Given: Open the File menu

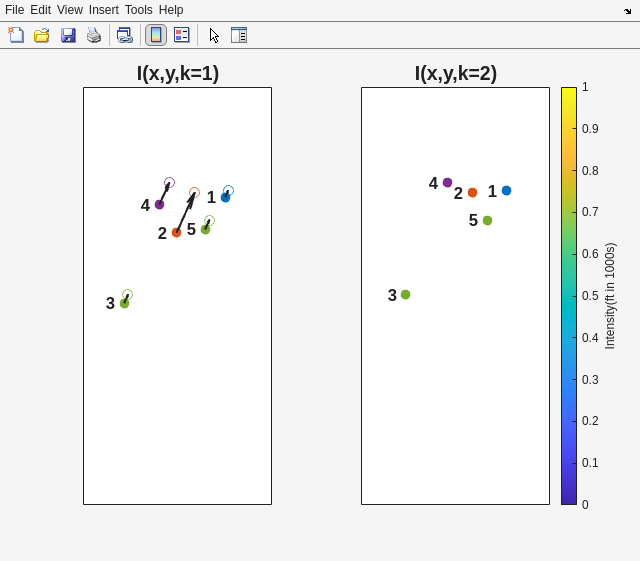Looking at the screenshot, I should 14,10.
